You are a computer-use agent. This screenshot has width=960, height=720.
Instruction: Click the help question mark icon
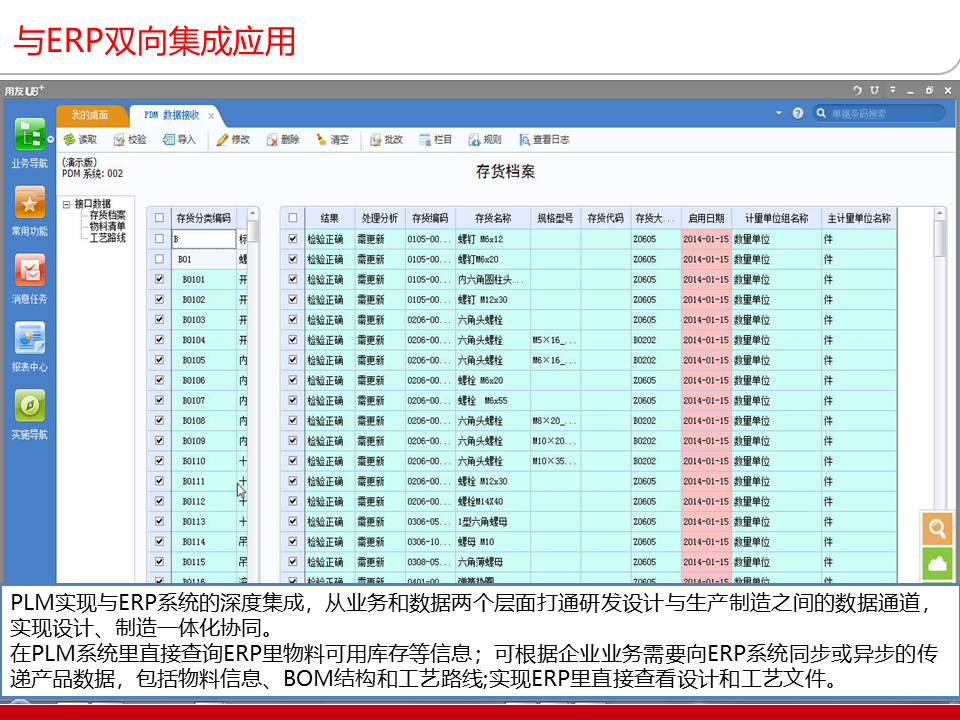pos(798,113)
